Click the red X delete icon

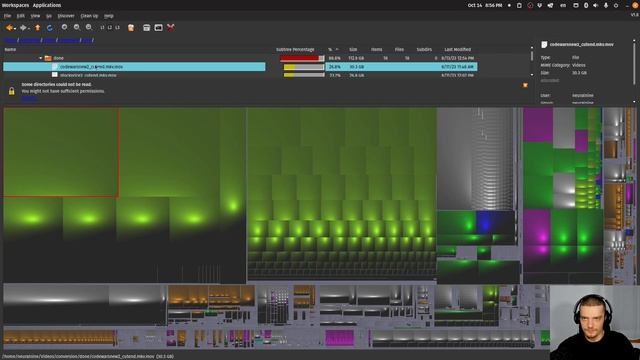click(x=171, y=28)
